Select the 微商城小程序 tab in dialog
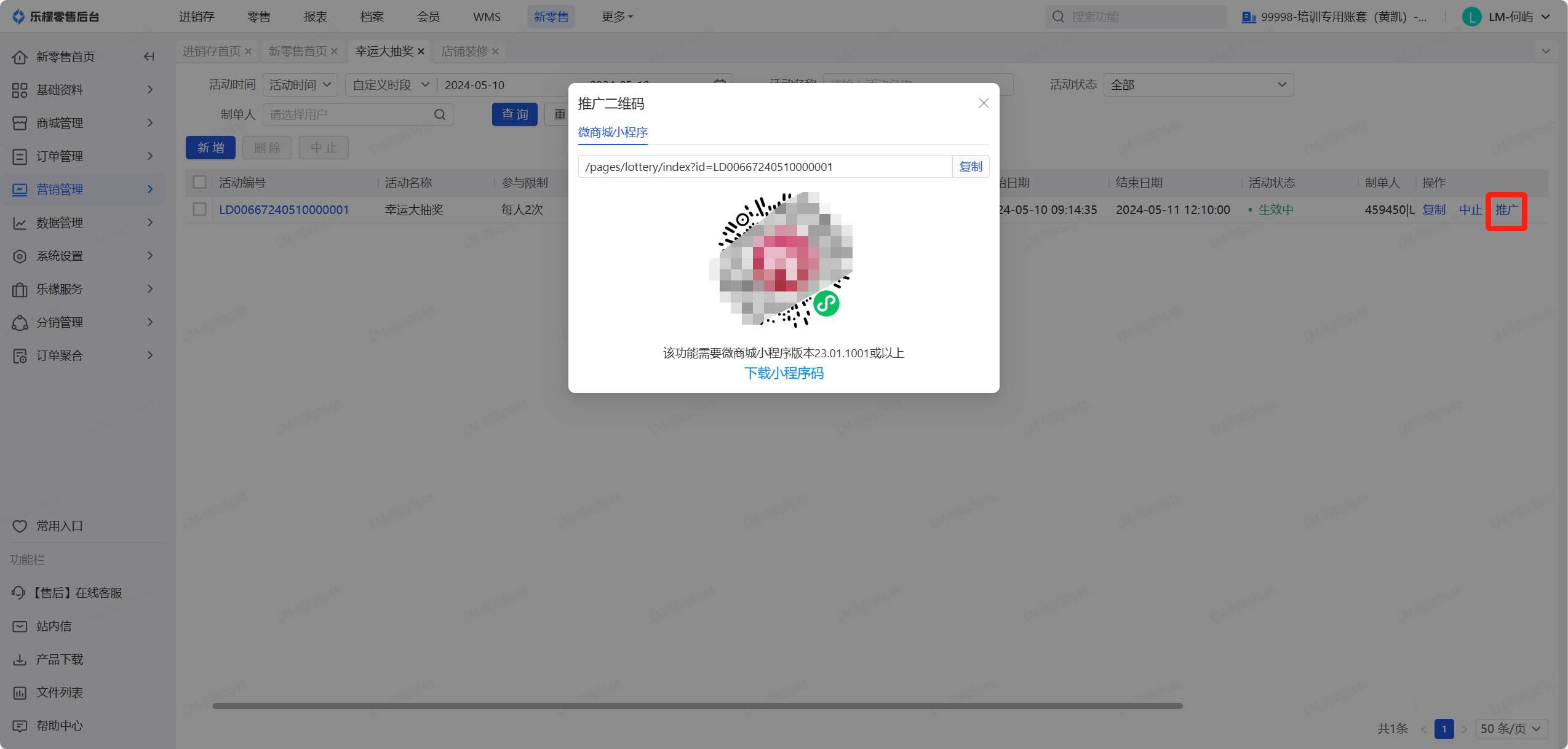 coord(613,132)
